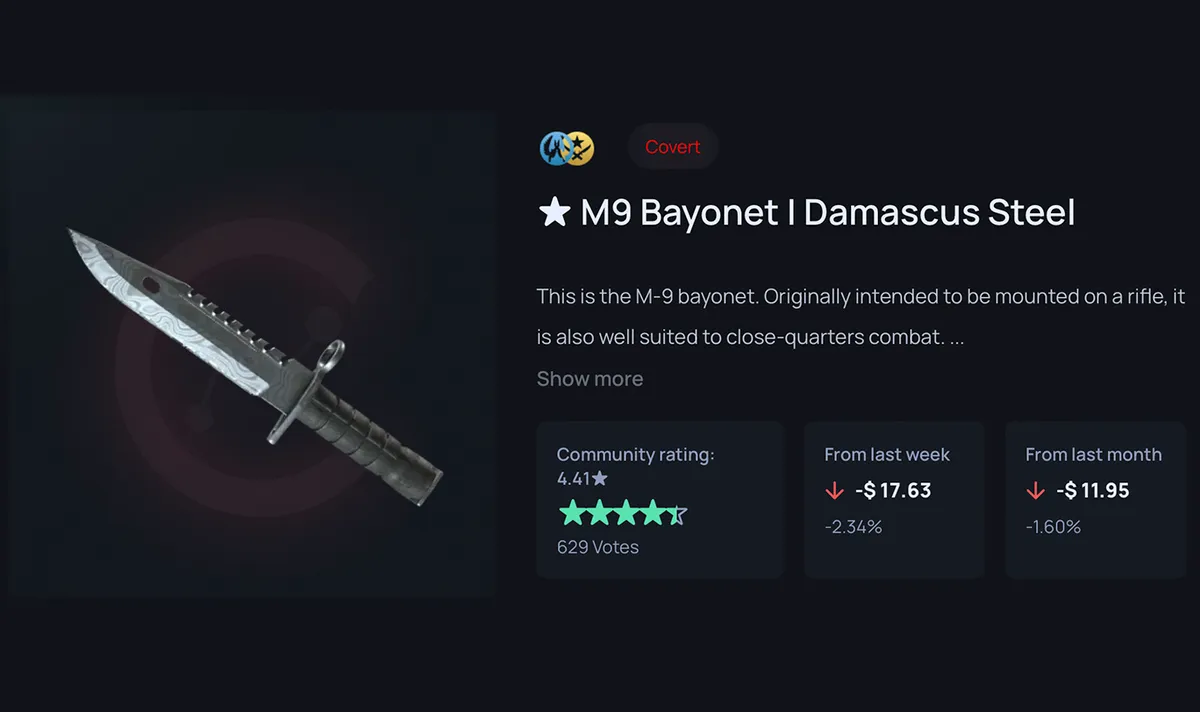Click the -2.34% weekly percentage

coord(853,527)
